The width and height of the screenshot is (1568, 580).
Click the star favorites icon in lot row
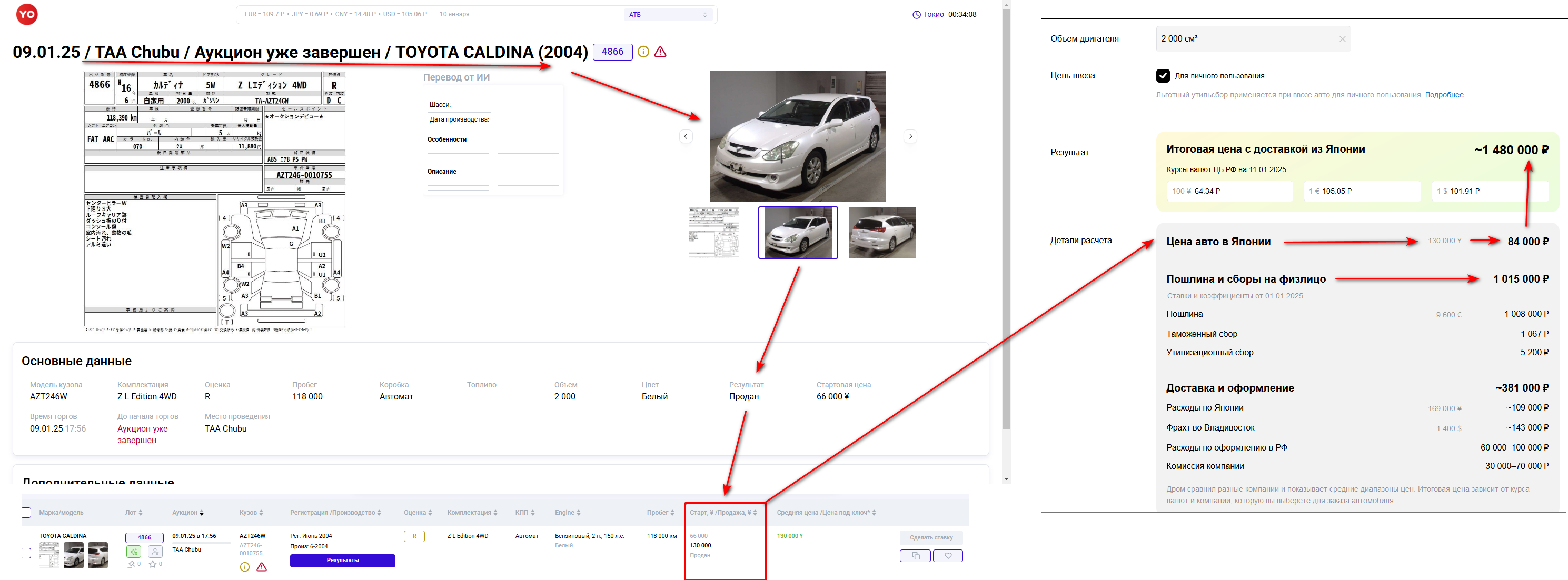click(152, 564)
